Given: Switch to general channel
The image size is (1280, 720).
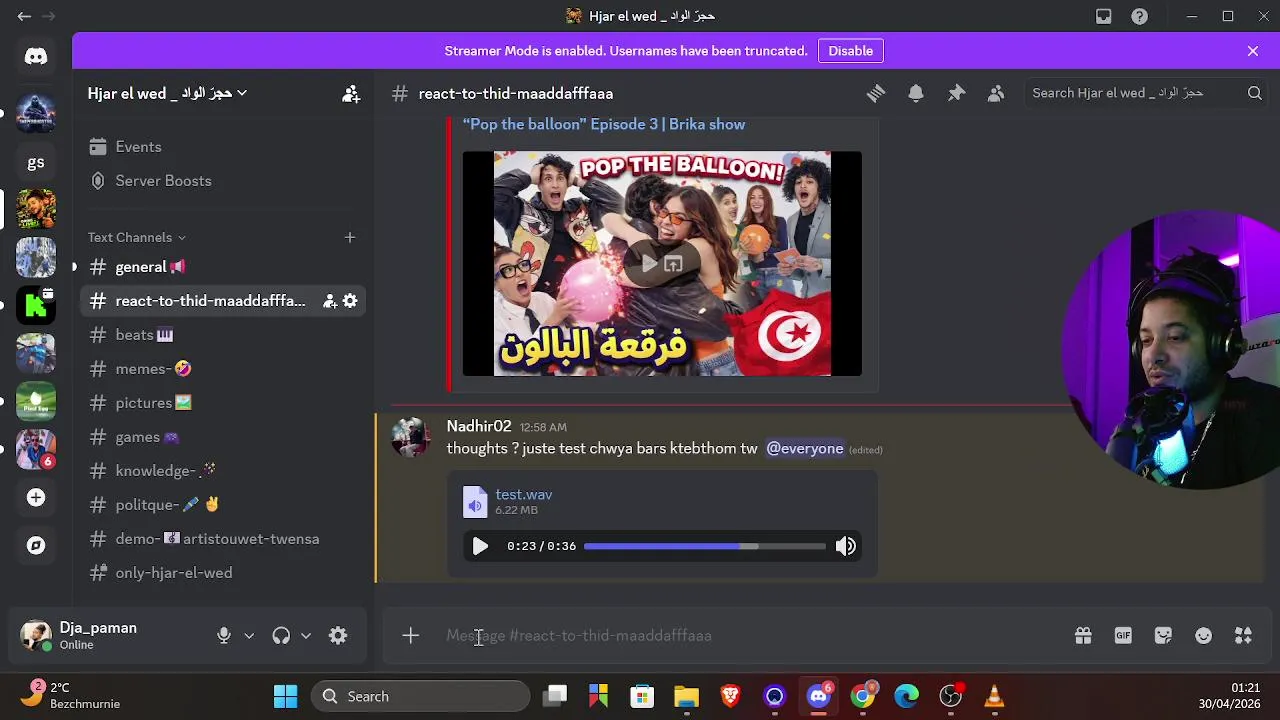Looking at the screenshot, I should (223, 267).
